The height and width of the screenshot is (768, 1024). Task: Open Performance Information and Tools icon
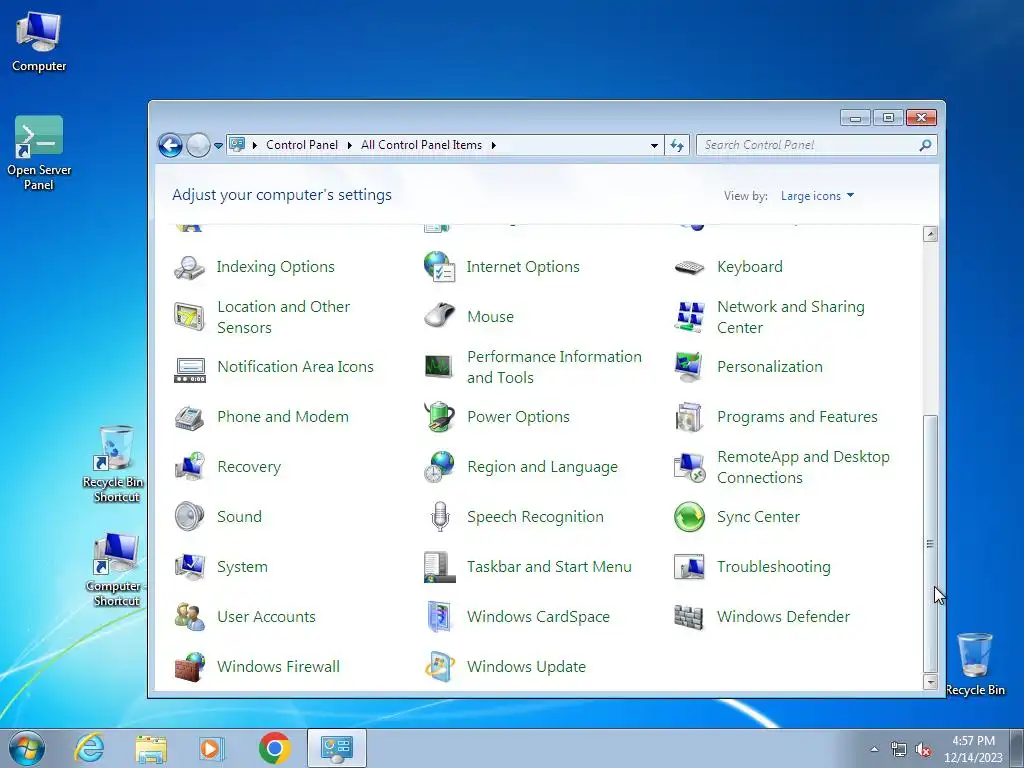click(x=440, y=367)
